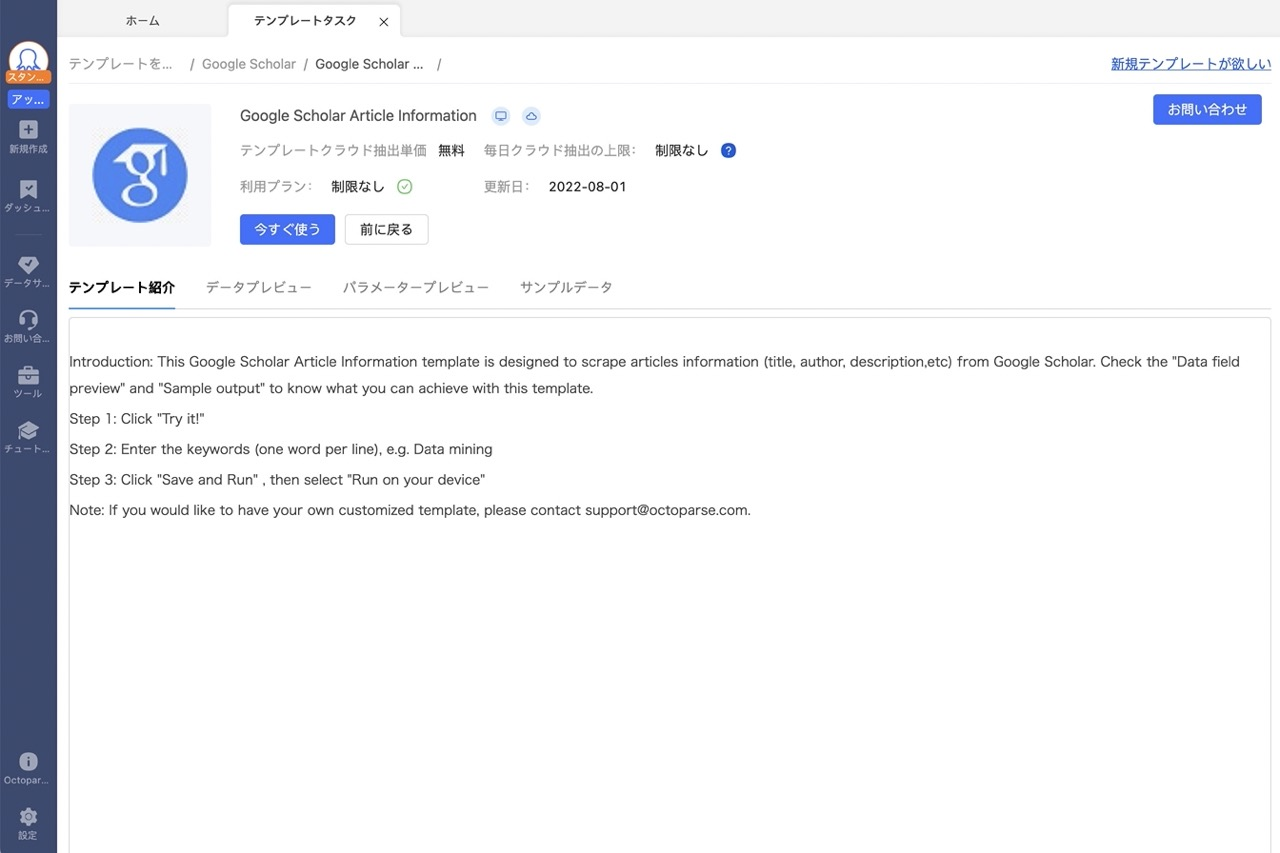The image size is (1280, 853).
Task: Switch to the サンプルデータ tab
Action: pyautogui.click(x=566, y=287)
